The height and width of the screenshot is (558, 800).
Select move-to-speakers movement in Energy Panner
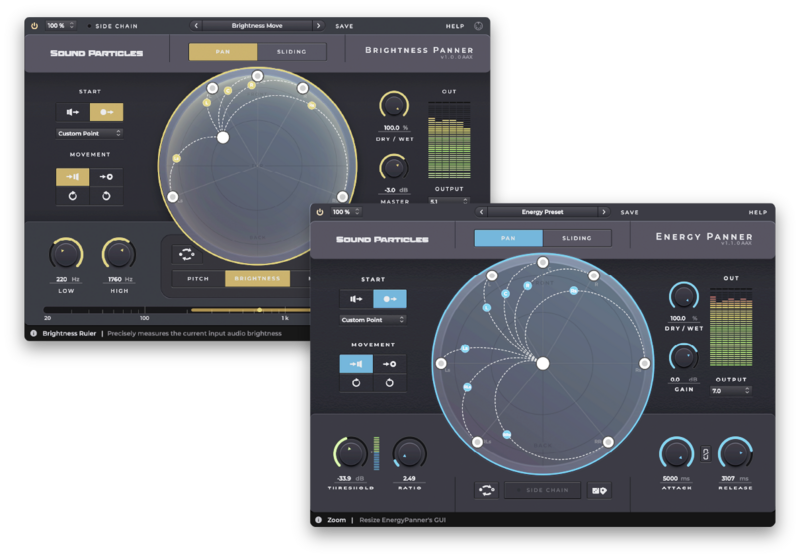click(356, 364)
